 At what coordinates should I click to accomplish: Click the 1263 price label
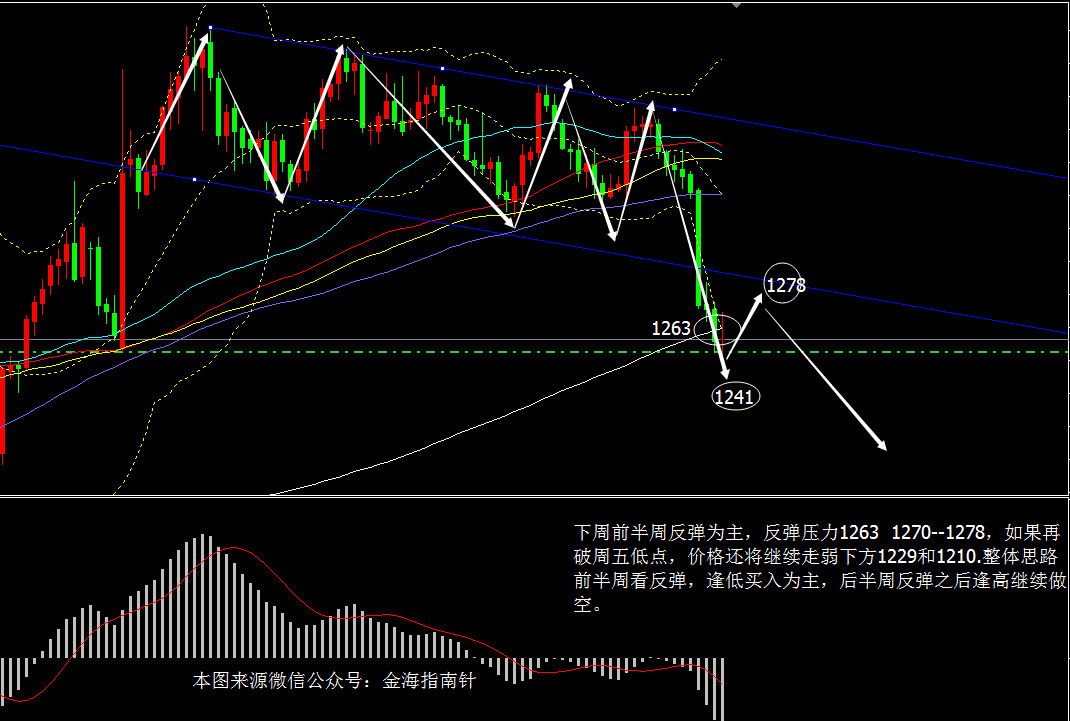pyautogui.click(x=671, y=328)
